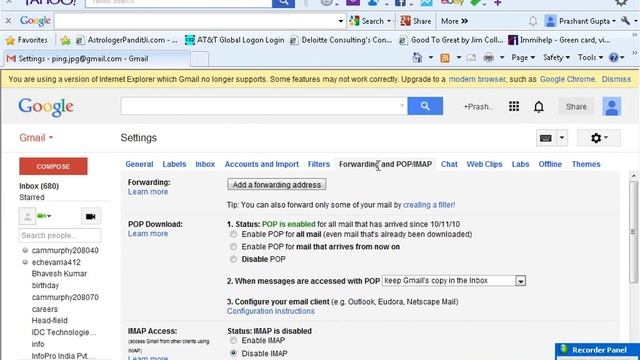Close the Google Toolbar with X icon

tap(8, 20)
